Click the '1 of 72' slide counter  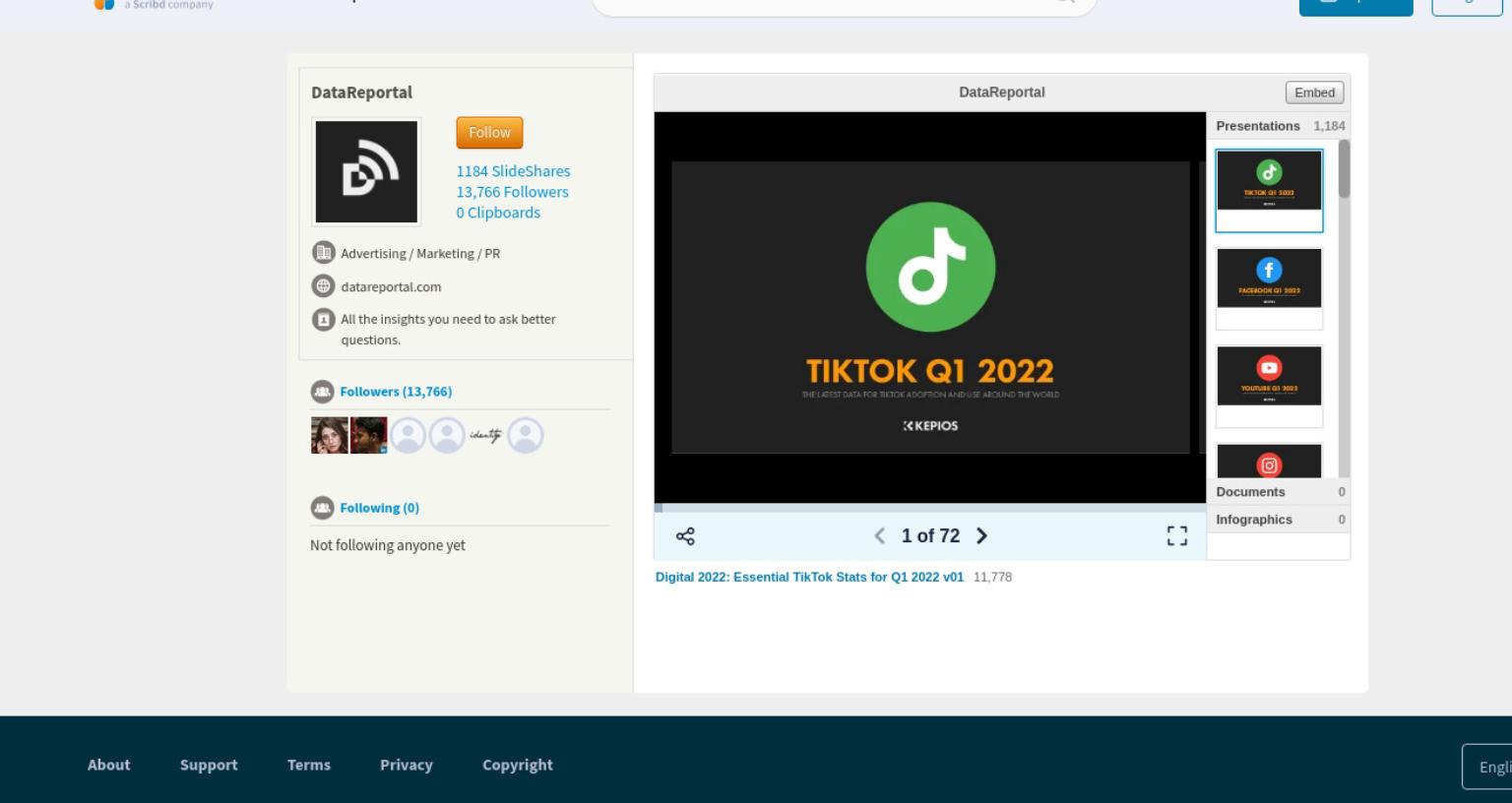click(930, 536)
